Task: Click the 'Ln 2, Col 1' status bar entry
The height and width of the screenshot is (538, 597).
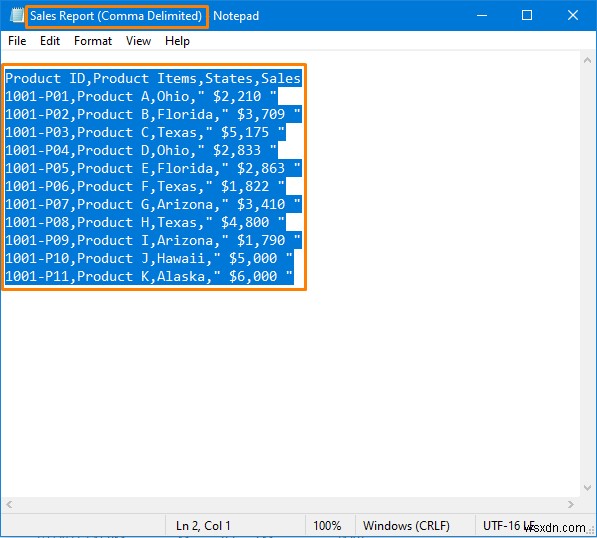Action: [203, 526]
